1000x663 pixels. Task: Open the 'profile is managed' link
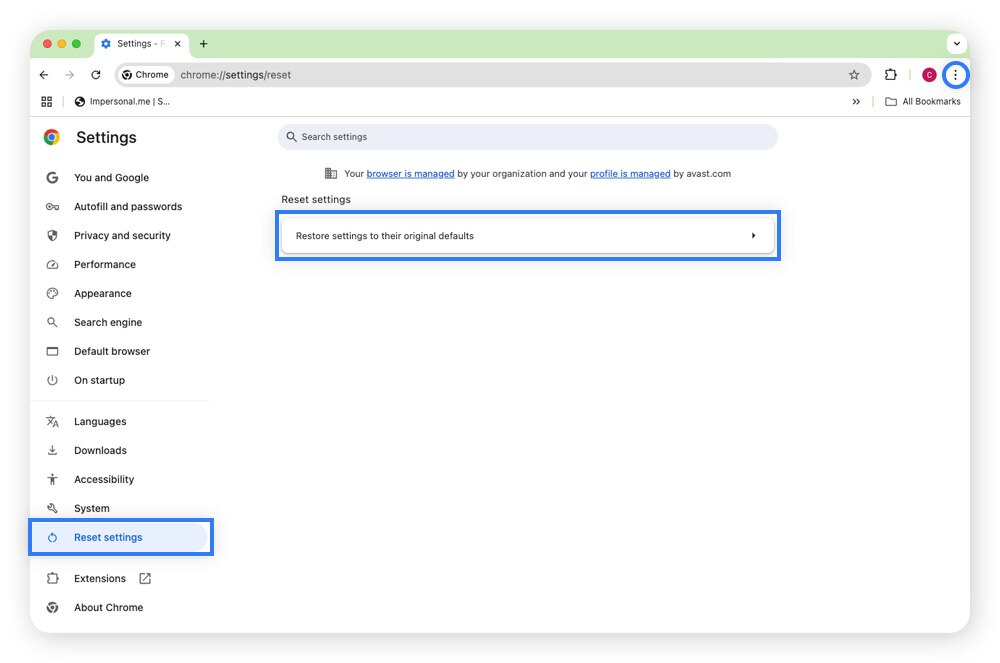(630, 173)
